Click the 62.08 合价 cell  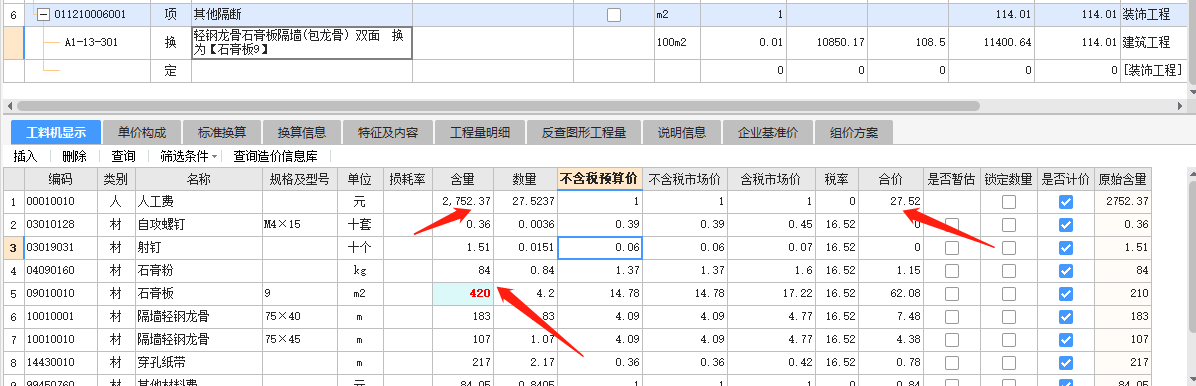[891, 293]
